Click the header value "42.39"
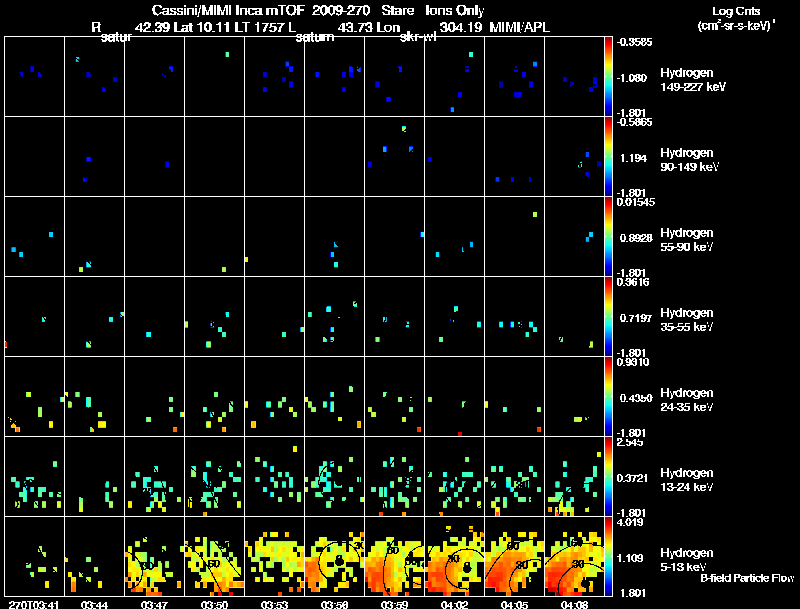 pos(152,27)
